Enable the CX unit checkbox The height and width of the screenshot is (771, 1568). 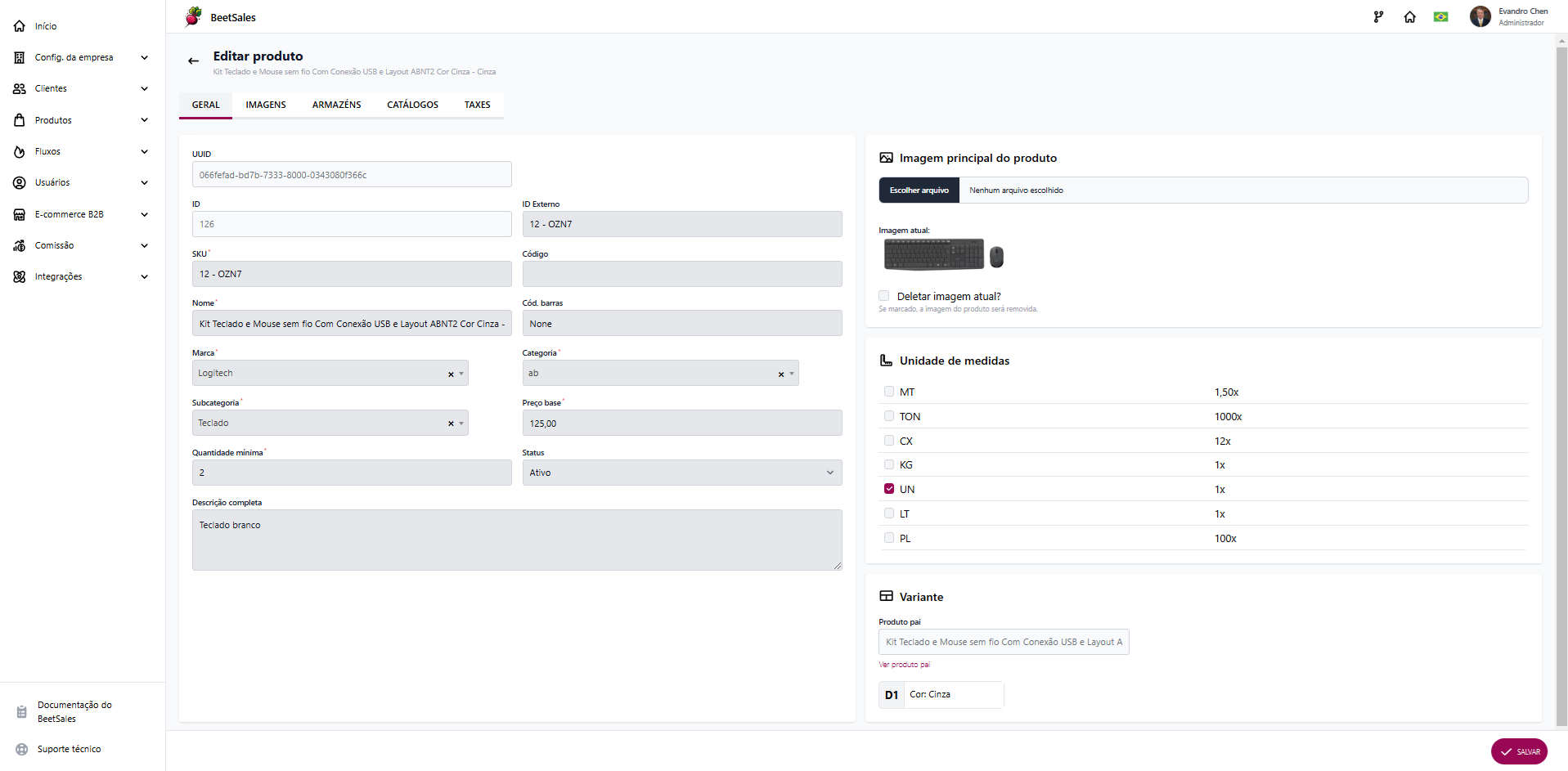point(889,441)
